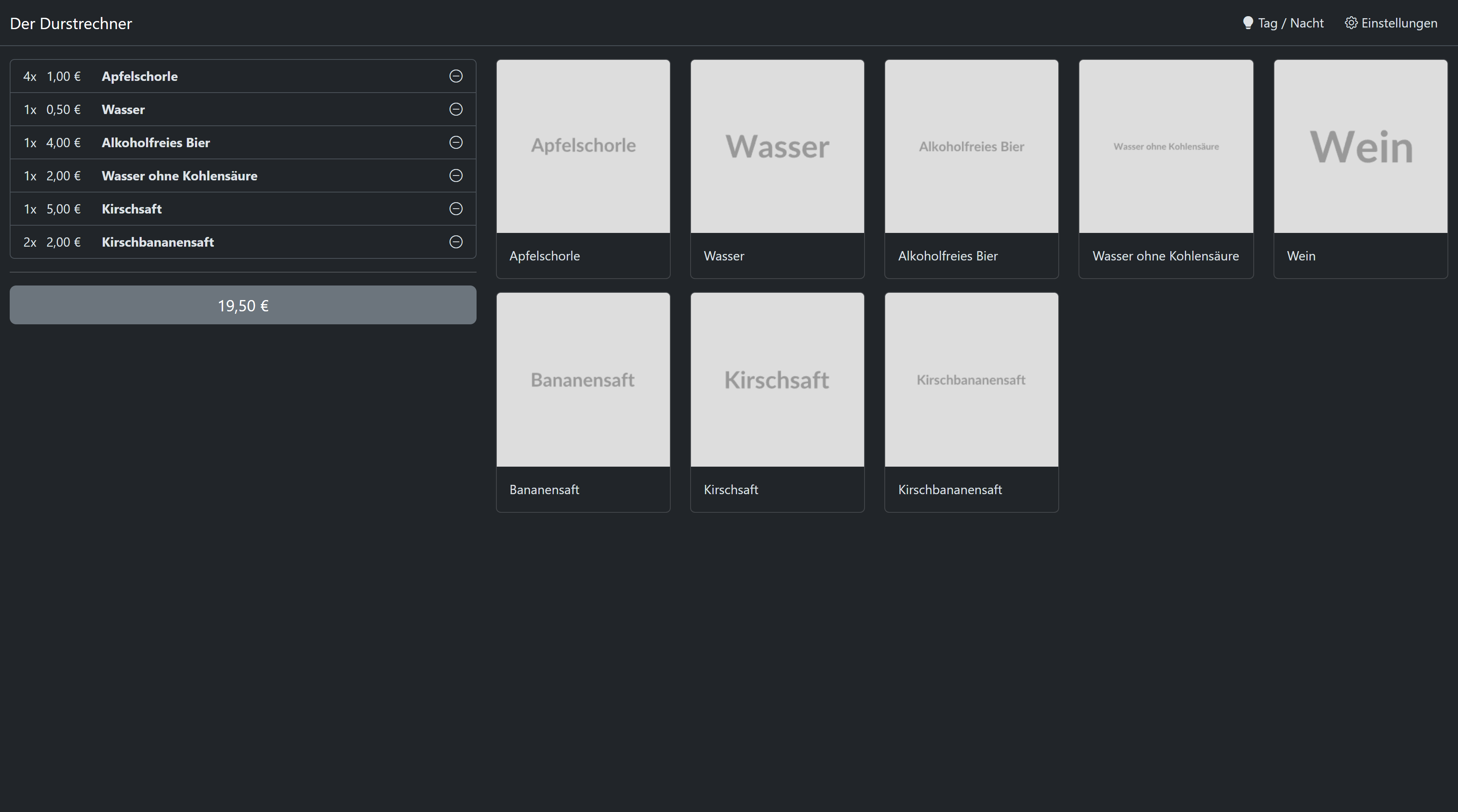The height and width of the screenshot is (812, 1458).
Task: Click the Kirschbananensaft card image
Action: (971, 380)
